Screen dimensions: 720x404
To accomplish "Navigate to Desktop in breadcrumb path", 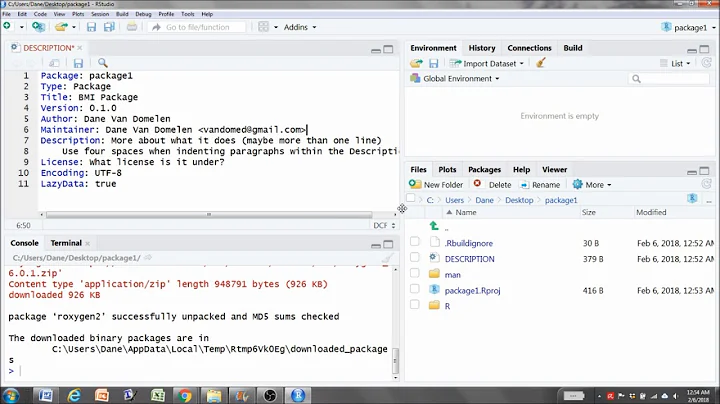I will [519, 200].
